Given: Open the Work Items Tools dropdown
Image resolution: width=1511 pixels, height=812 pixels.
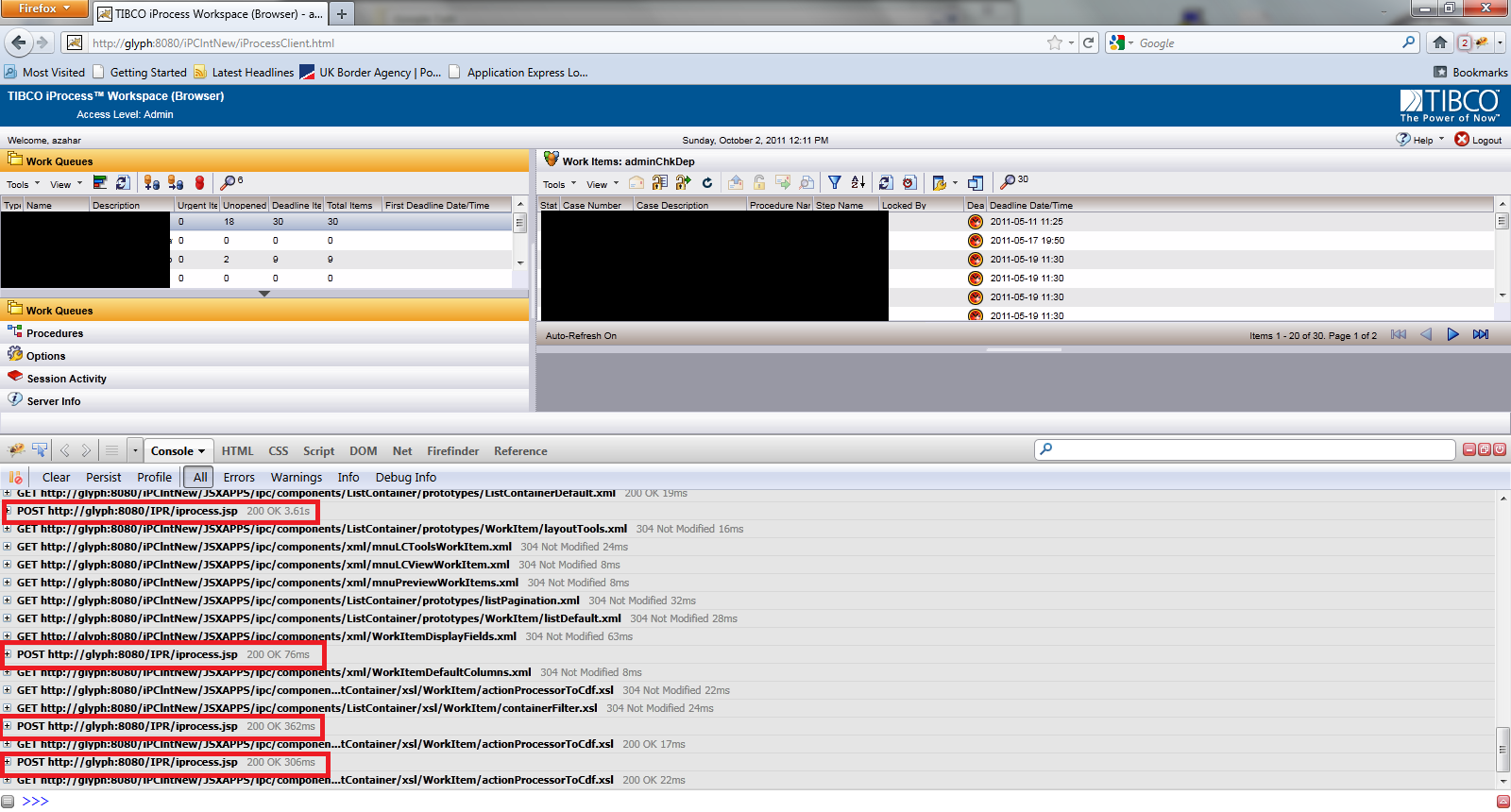Looking at the screenshot, I should pos(559,185).
